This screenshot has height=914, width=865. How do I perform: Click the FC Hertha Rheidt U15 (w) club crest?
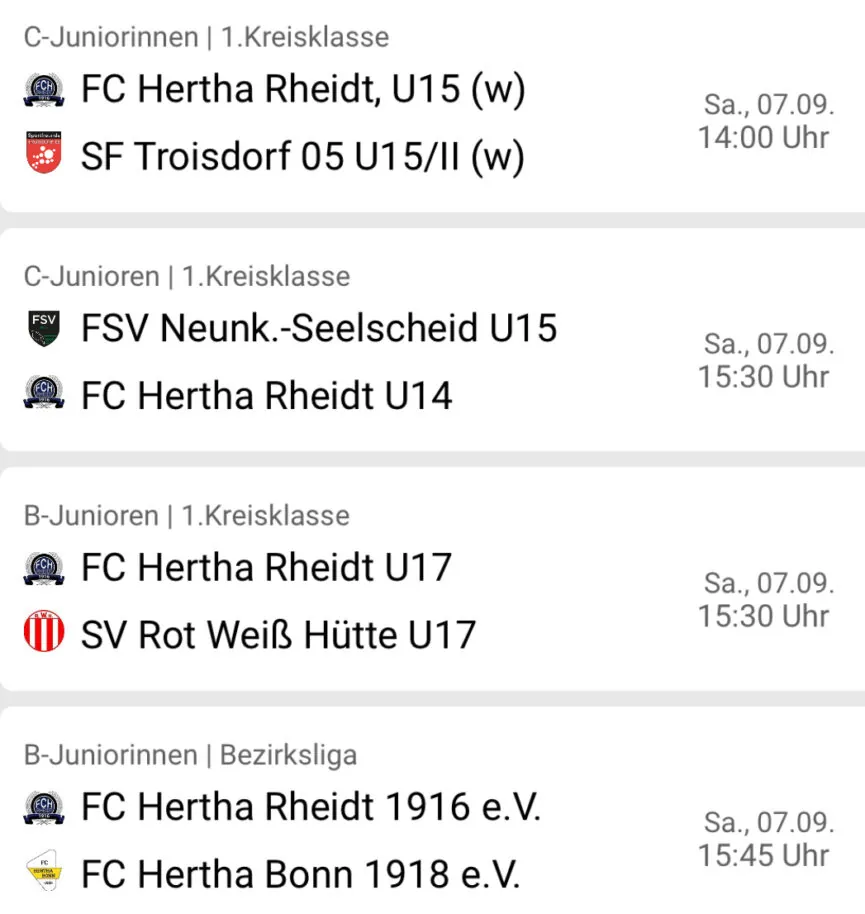[x=44, y=90]
